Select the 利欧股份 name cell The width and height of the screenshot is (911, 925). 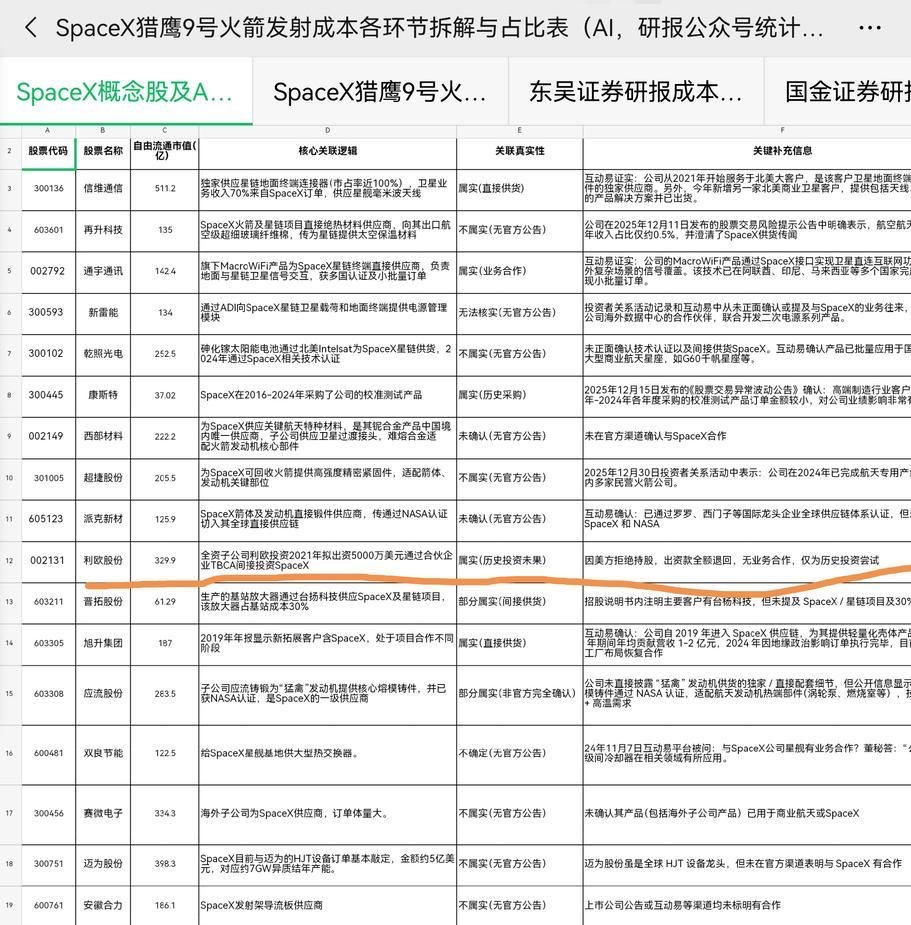[x=103, y=560]
